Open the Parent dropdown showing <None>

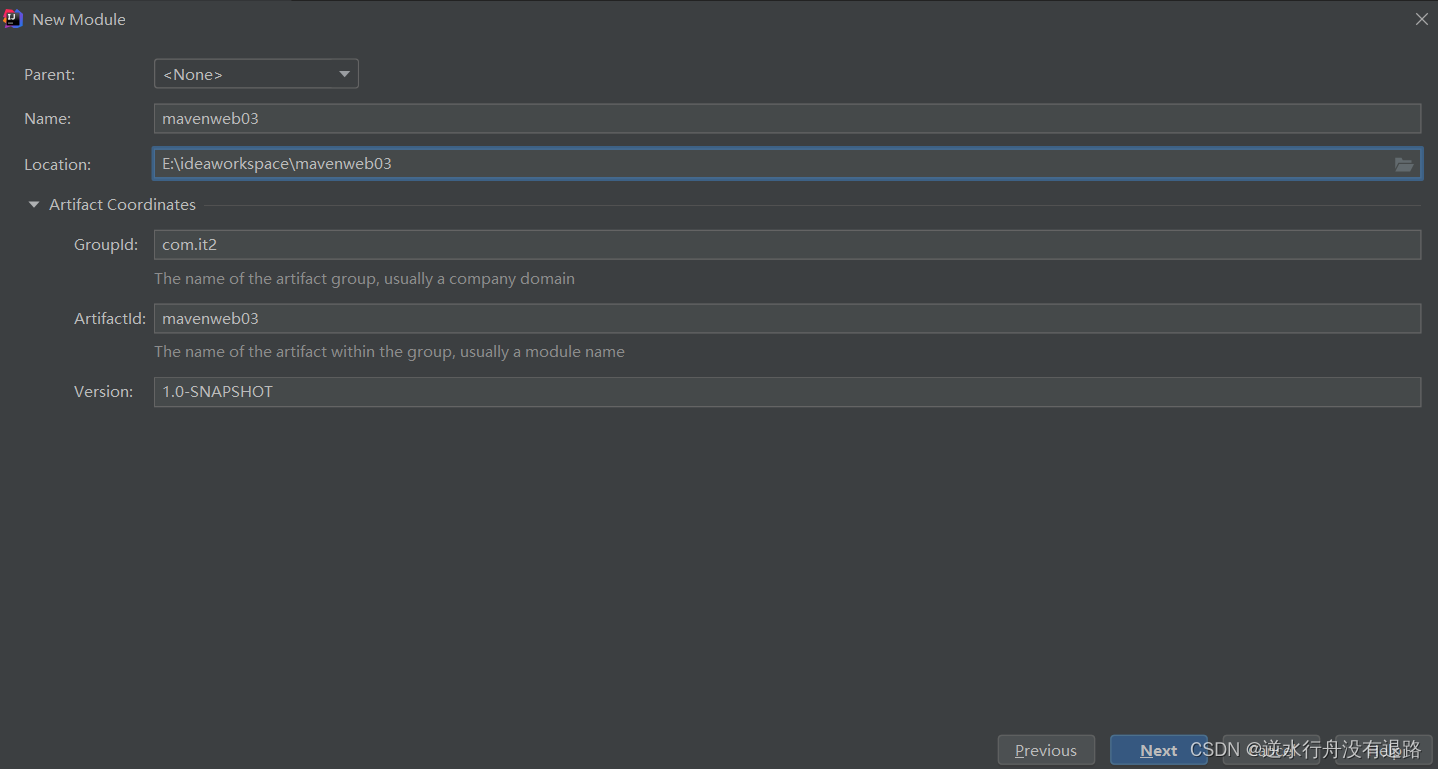tap(256, 74)
